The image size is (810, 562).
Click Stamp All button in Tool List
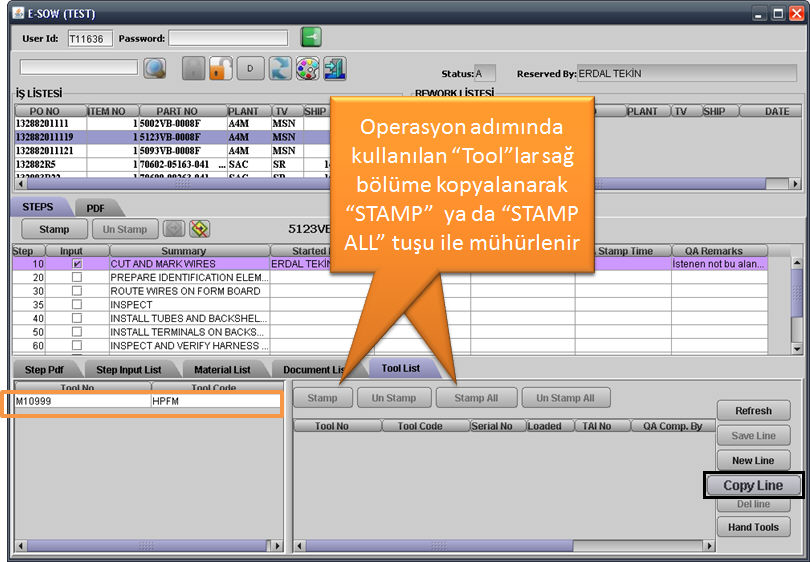pos(476,398)
